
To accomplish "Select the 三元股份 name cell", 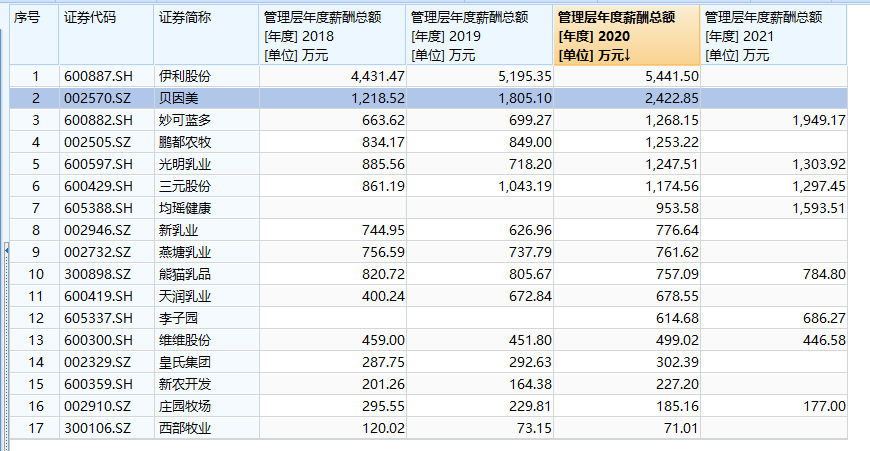I will tap(185, 186).
